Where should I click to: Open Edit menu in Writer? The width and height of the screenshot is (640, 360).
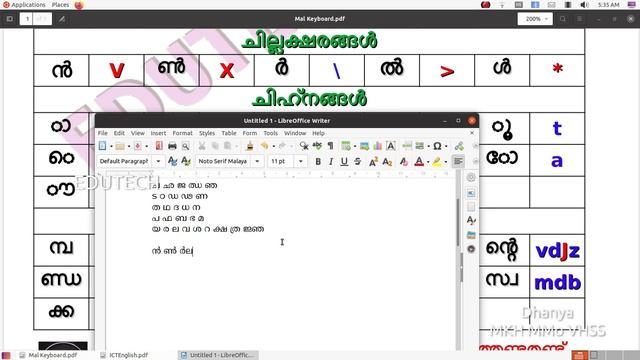click(x=119, y=133)
